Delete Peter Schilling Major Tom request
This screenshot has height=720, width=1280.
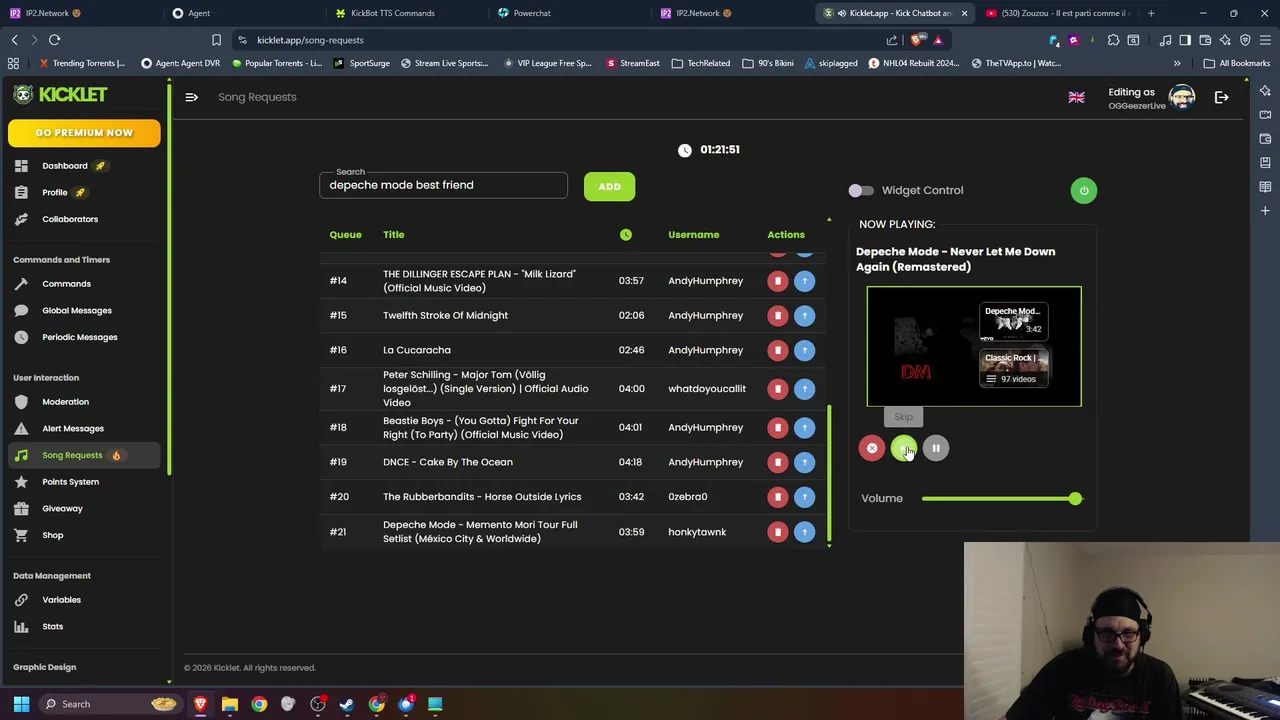[x=777, y=389]
